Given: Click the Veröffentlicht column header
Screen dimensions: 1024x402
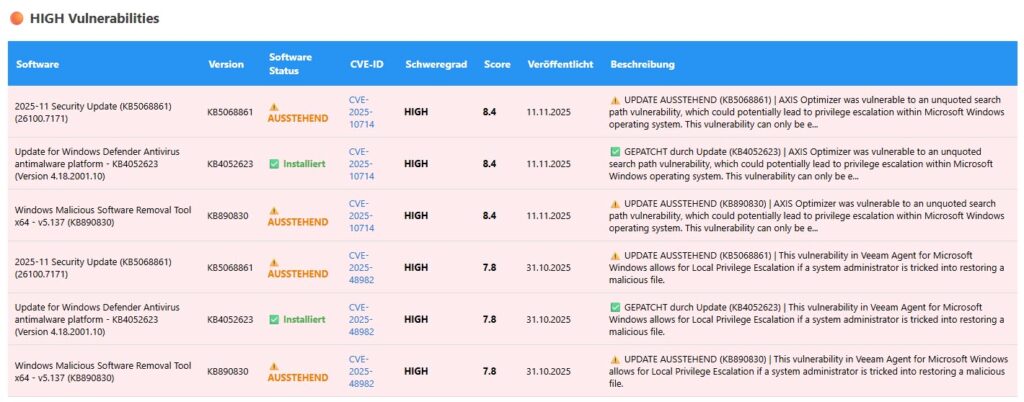Looking at the screenshot, I should [x=560, y=65].
